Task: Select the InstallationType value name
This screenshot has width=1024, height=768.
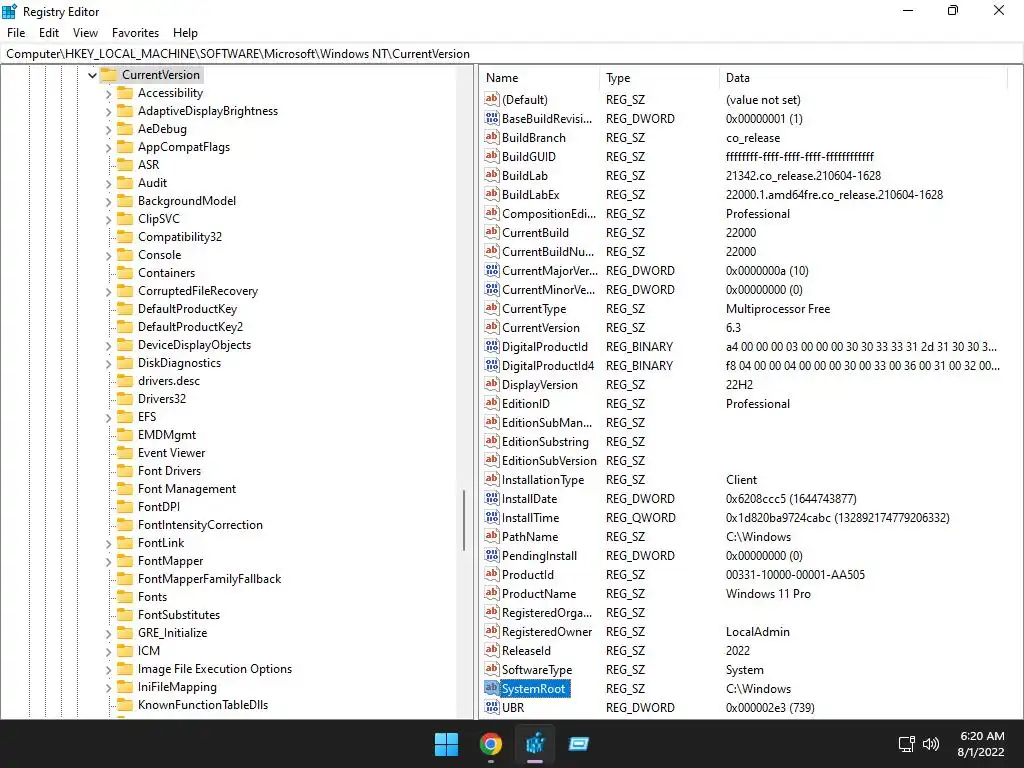Action: coord(543,479)
